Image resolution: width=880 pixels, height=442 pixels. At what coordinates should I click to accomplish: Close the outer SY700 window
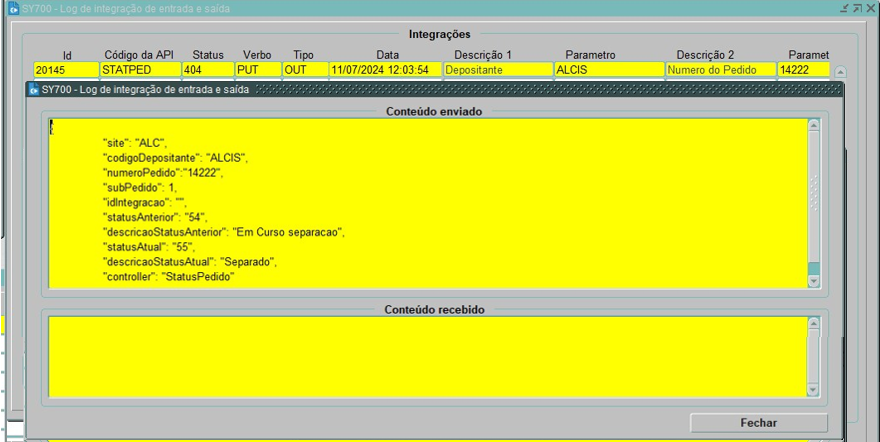pos(870,8)
